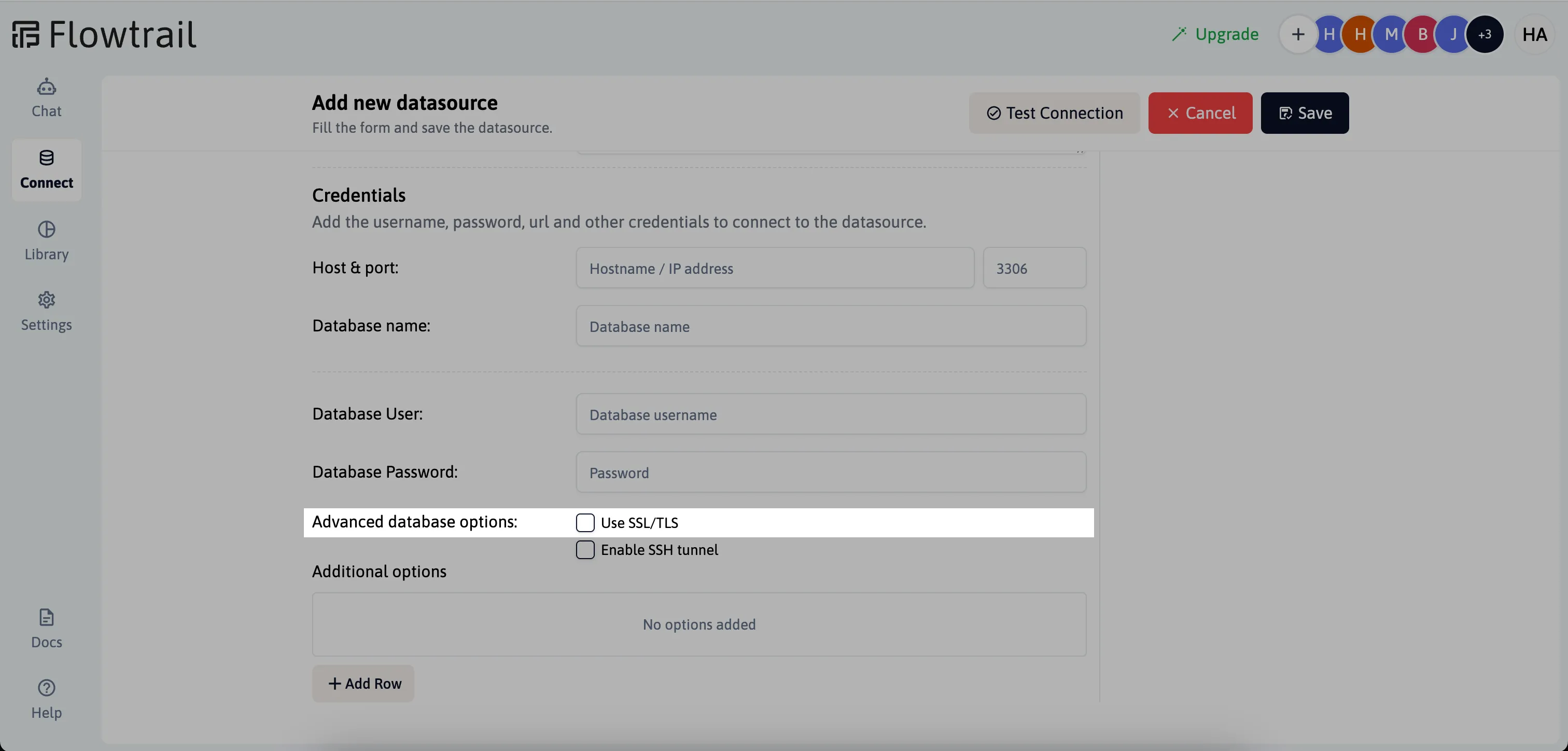Navigate to Connect panel
The height and width of the screenshot is (751, 1568).
click(46, 169)
